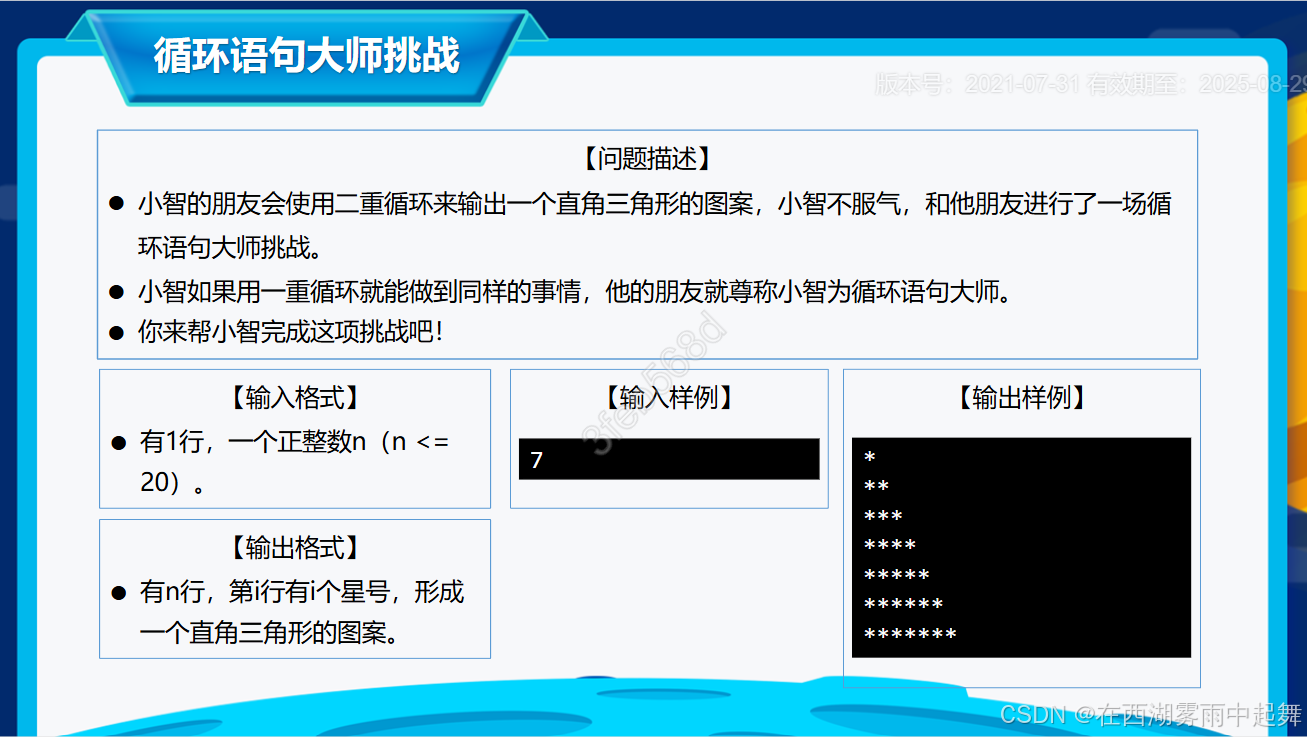Select the 【输出样例】 heading
This screenshot has height=737, width=1307.
coord(1021,398)
